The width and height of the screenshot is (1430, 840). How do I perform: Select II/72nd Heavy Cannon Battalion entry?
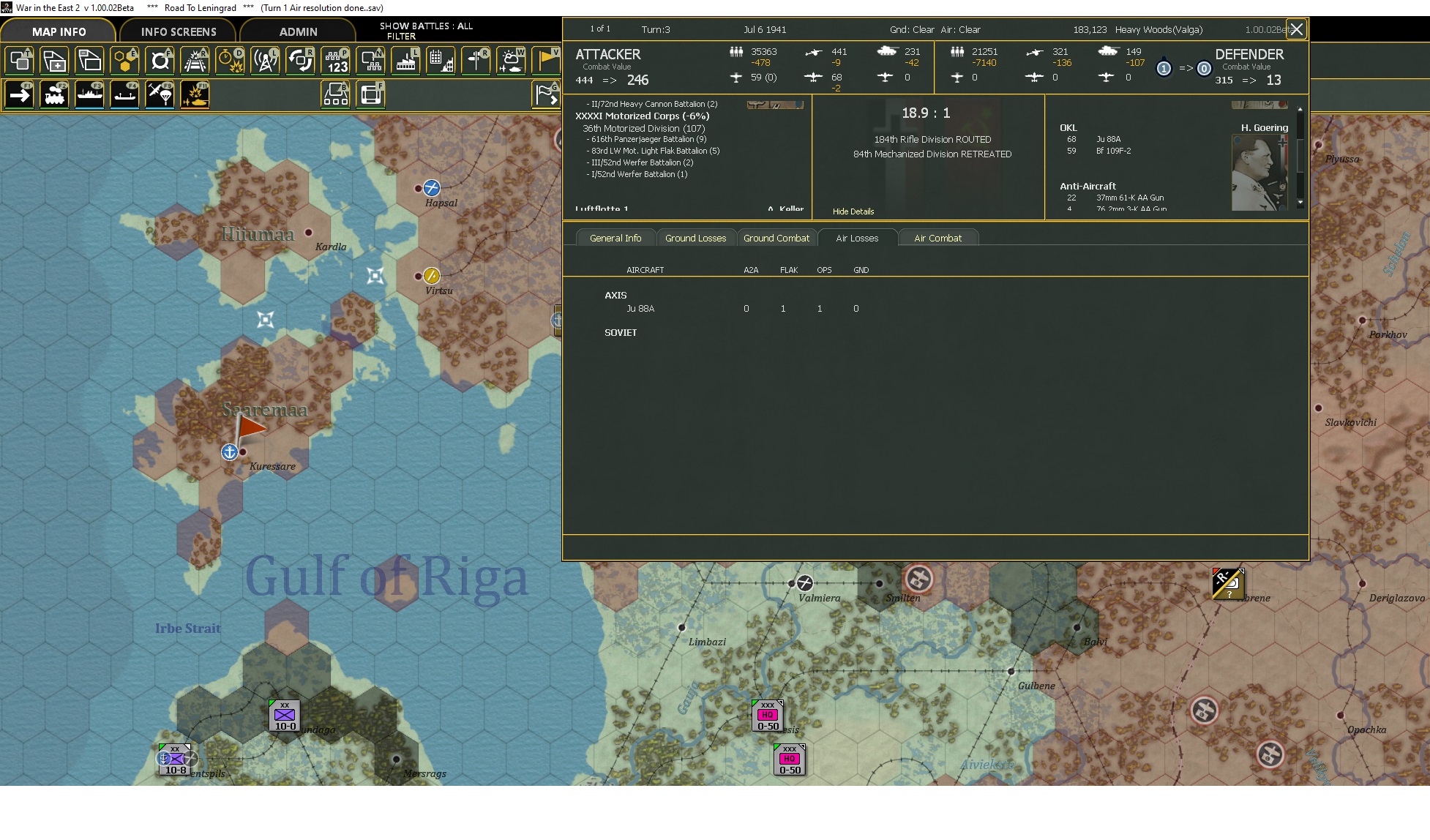651,104
